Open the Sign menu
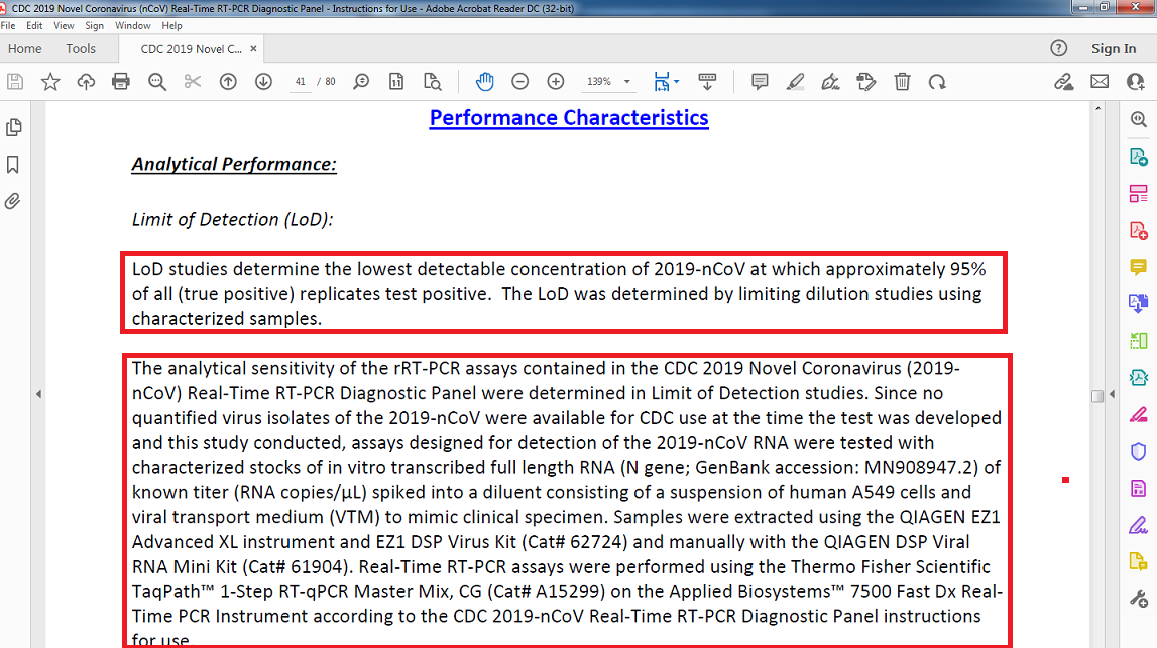 (x=94, y=25)
